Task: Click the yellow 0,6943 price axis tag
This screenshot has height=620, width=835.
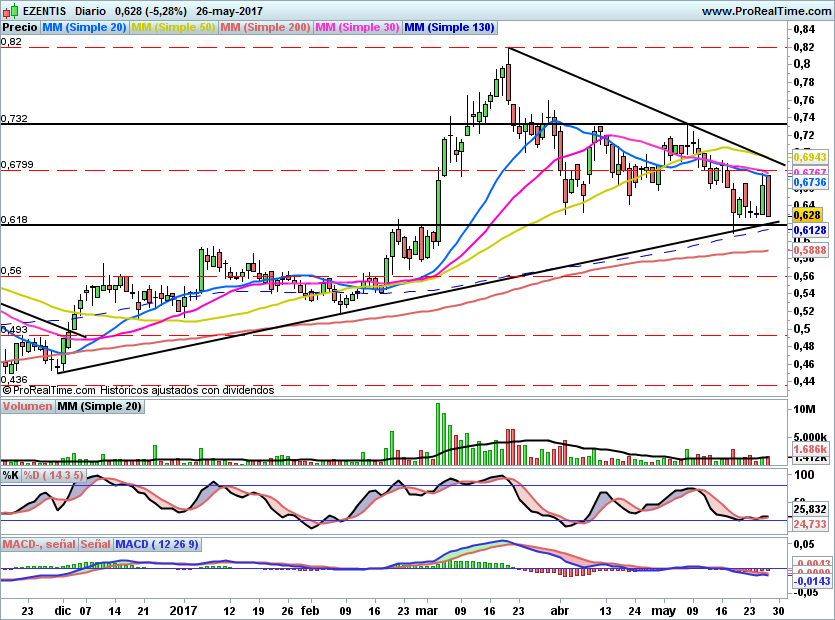Action: point(808,158)
